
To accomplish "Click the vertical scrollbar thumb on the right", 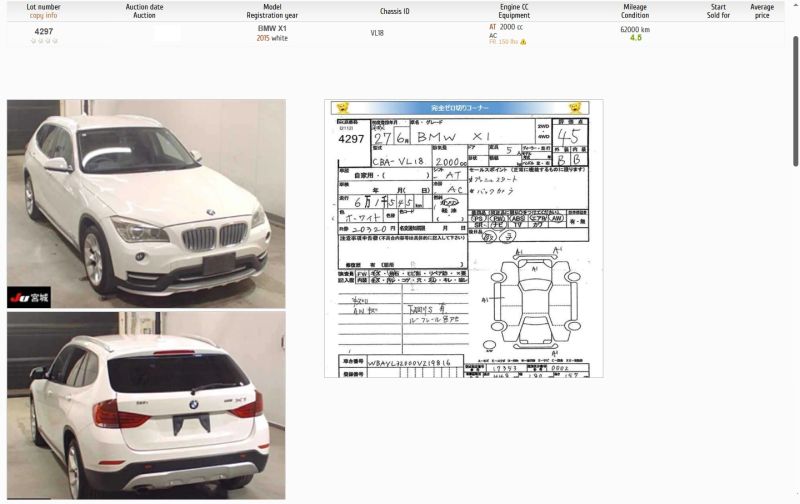I will (795, 101).
